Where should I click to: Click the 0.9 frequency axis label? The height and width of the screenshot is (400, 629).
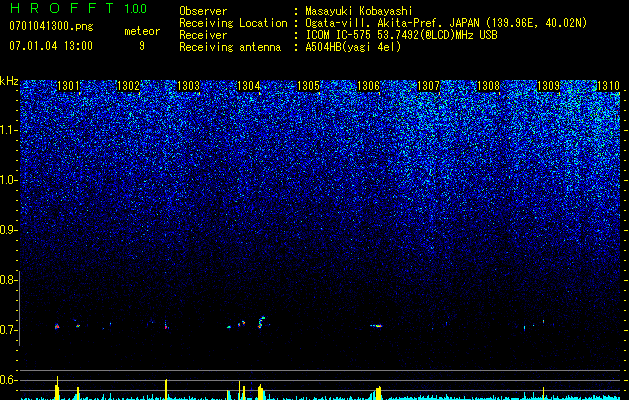pyautogui.click(x=8, y=230)
